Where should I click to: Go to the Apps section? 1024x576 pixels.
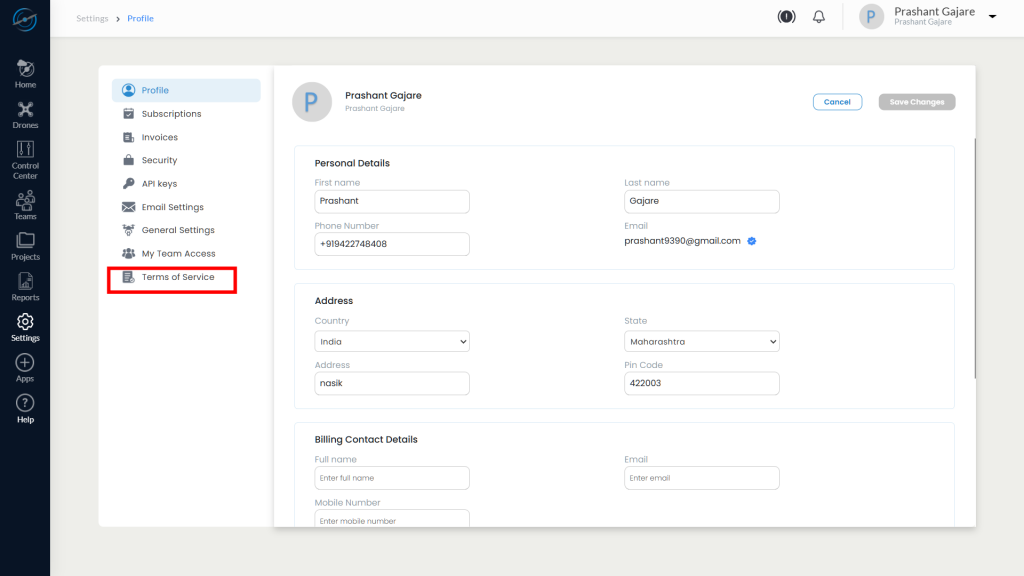(24, 368)
